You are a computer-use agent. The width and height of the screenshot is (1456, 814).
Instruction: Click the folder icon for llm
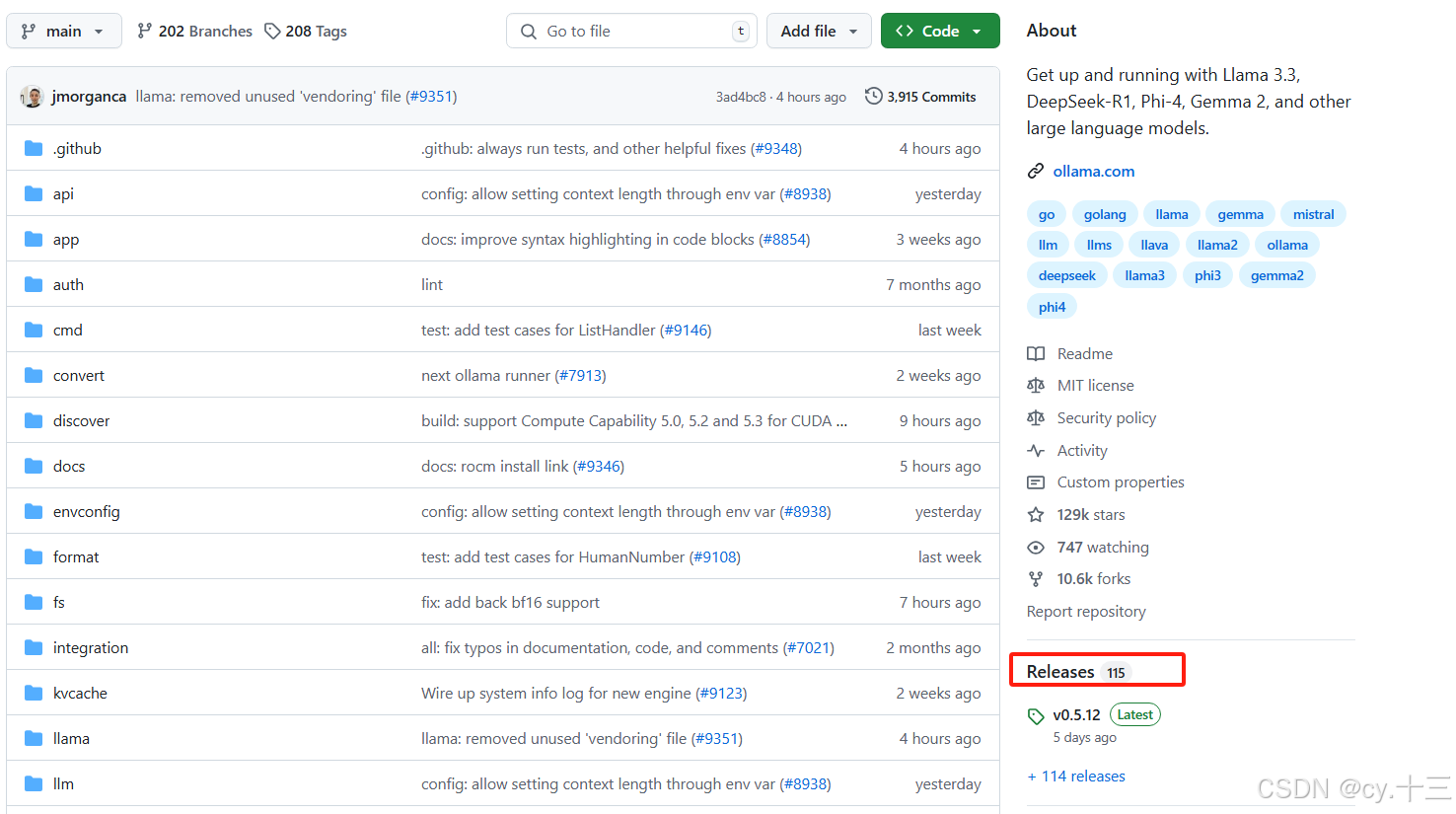point(34,784)
